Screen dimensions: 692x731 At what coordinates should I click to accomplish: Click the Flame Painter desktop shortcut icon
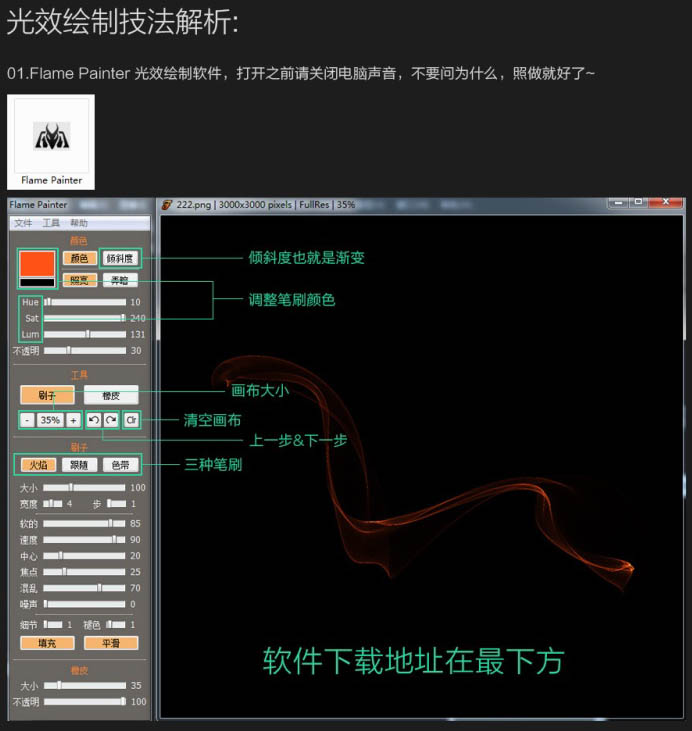pyautogui.click(x=51, y=142)
